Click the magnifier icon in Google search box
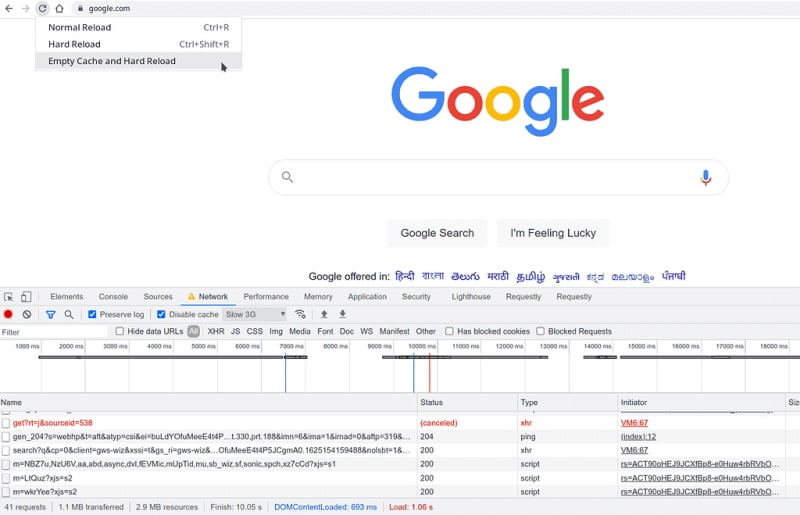Screen dimensions: 800x515 287,177
